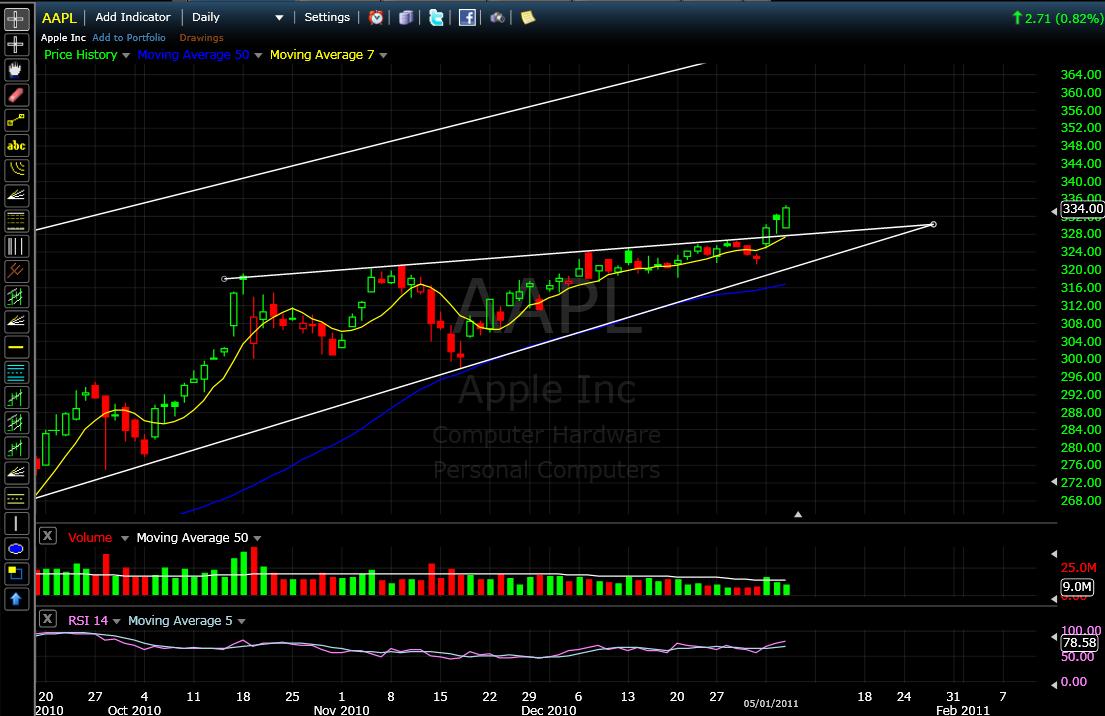
Task: Open Volume's Moving Average 50 dropdown arrow
Action: 257,538
